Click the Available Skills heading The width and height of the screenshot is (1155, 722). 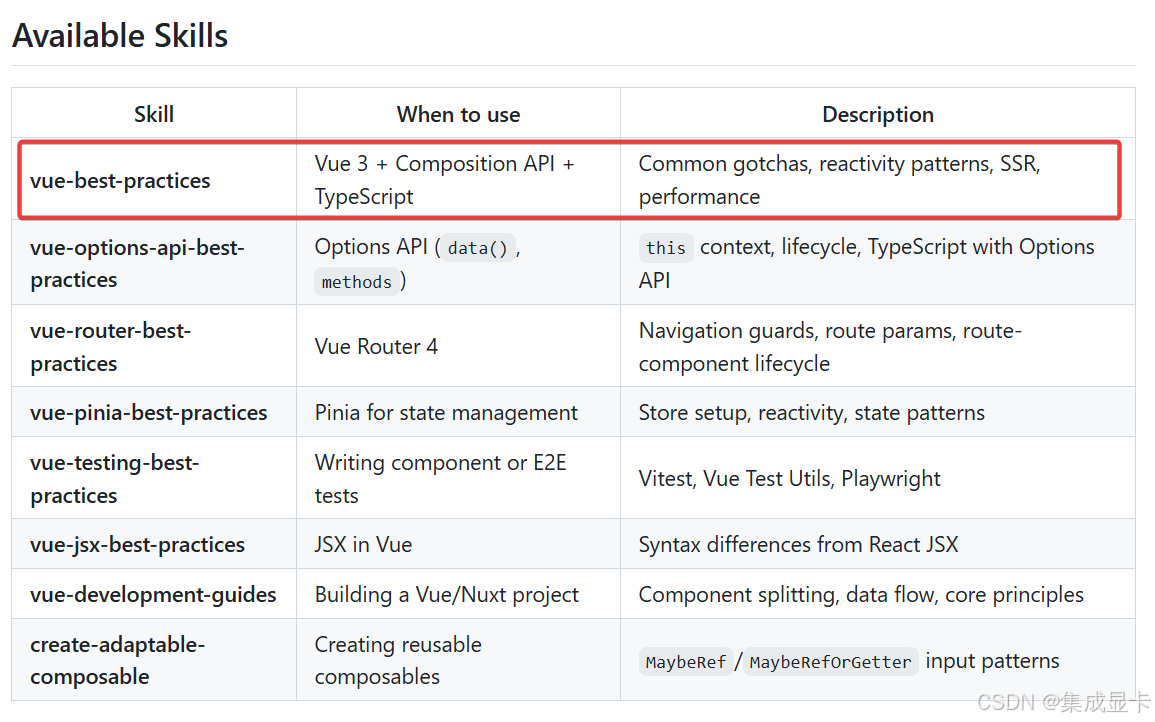point(120,36)
